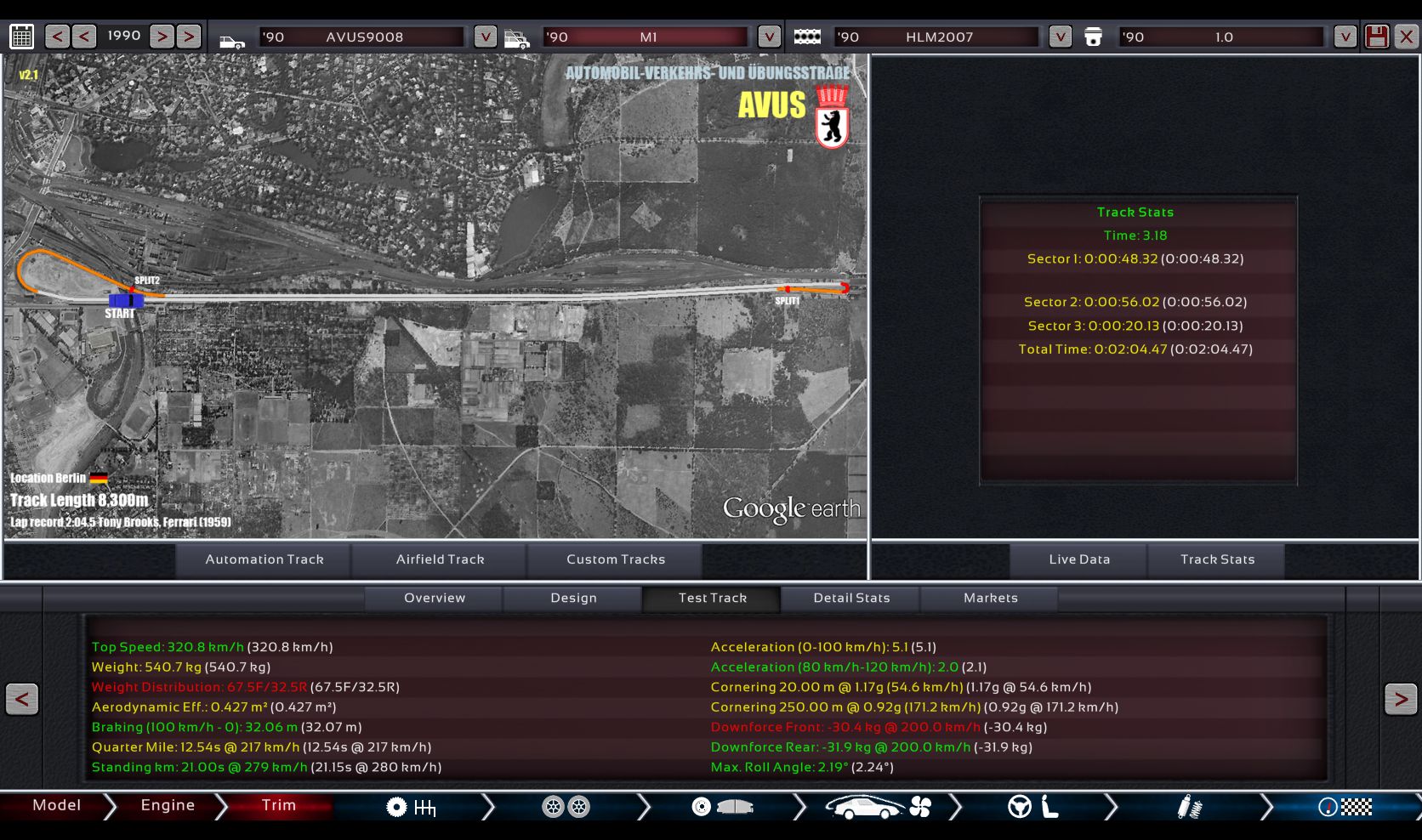Click the back arrow touching the 1990 year
Screen dimensions: 1422x840
(83, 37)
